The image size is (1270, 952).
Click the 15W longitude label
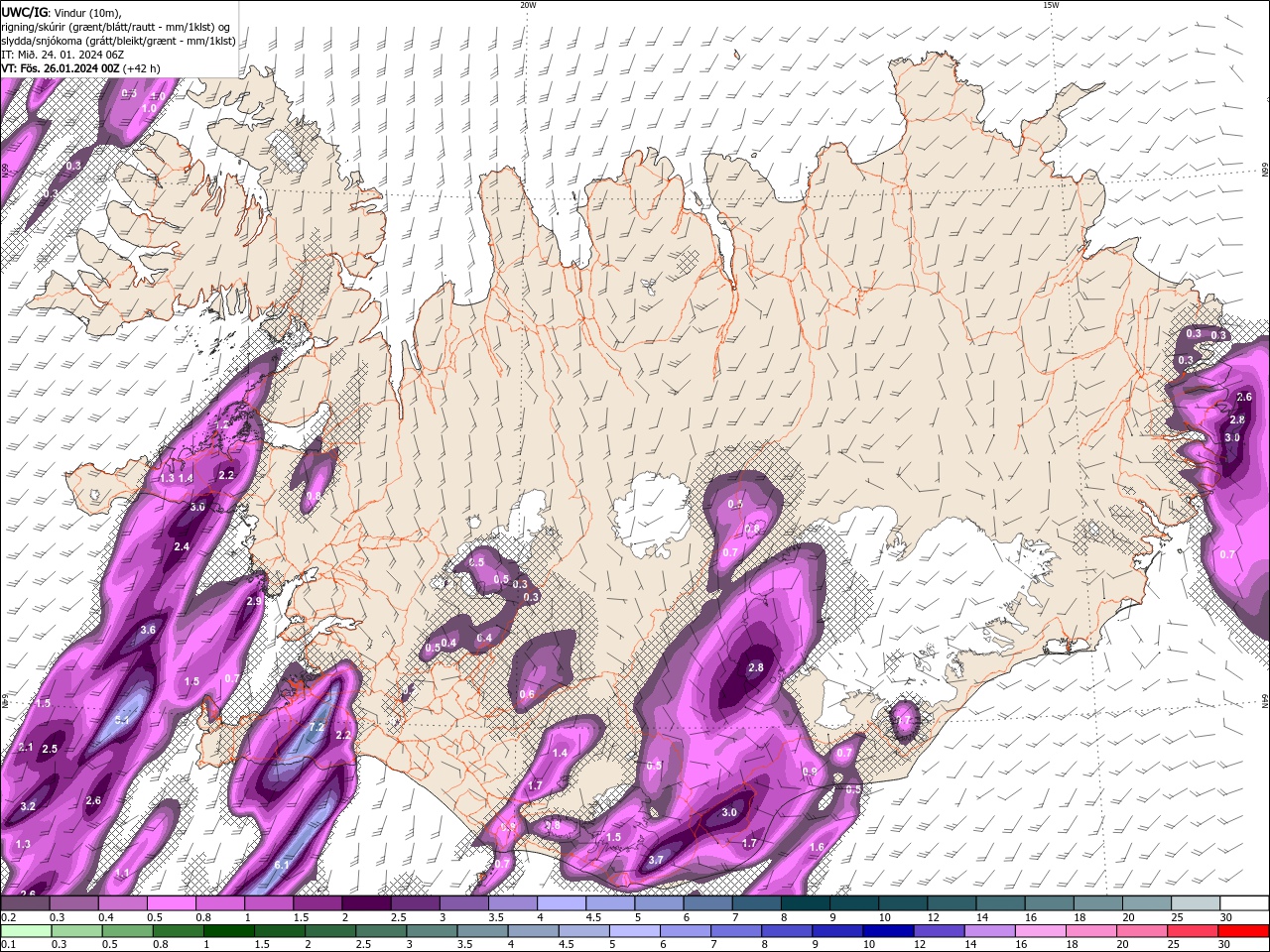[1051, 5]
